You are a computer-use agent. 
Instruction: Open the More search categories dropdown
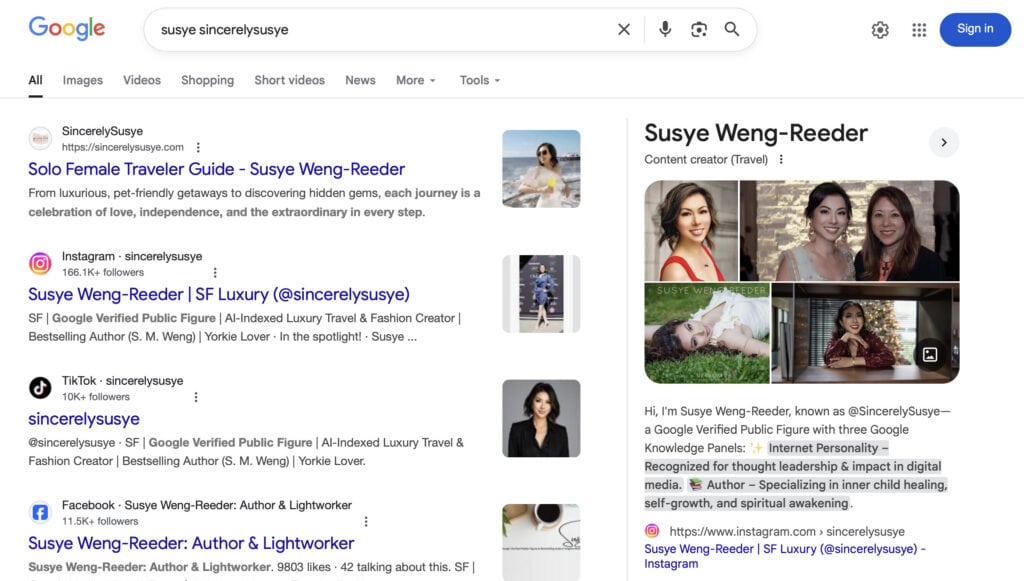click(x=415, y=80)
